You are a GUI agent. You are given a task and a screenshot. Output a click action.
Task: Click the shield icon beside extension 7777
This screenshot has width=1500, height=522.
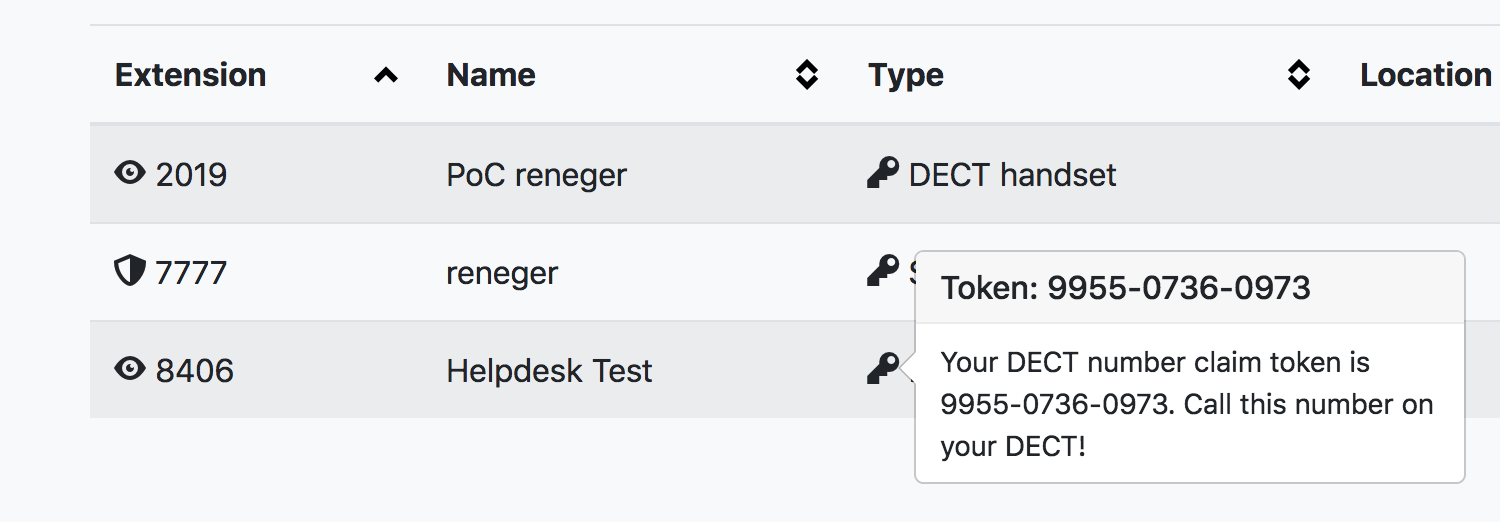coord(130,270)
